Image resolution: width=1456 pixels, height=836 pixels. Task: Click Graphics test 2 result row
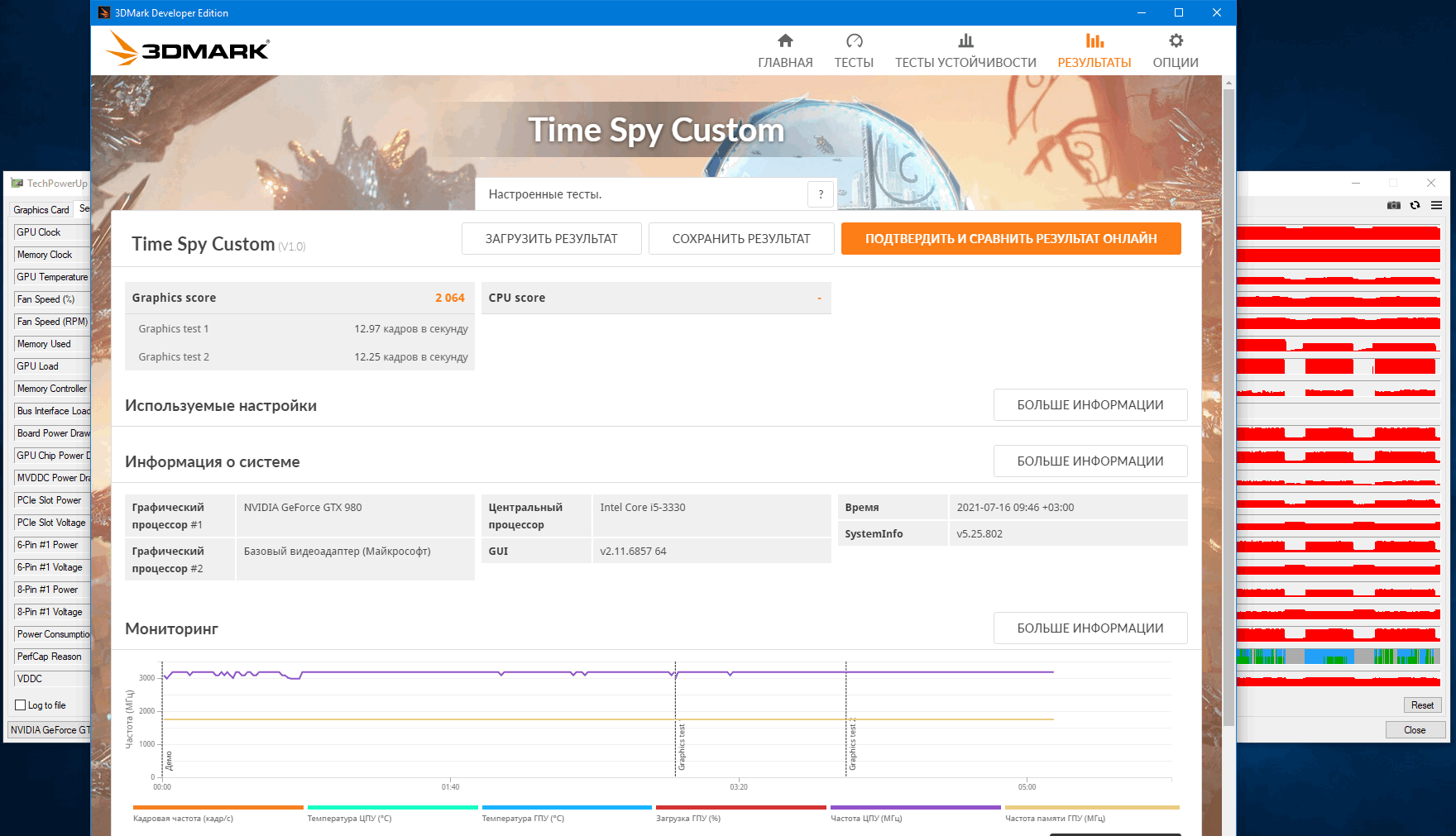299,357
